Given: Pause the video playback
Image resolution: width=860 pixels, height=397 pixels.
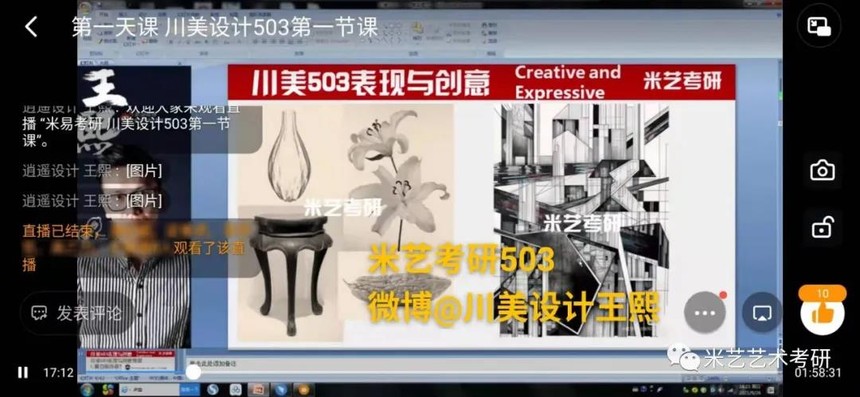Looking at the screenshot, I should point(22,373).
